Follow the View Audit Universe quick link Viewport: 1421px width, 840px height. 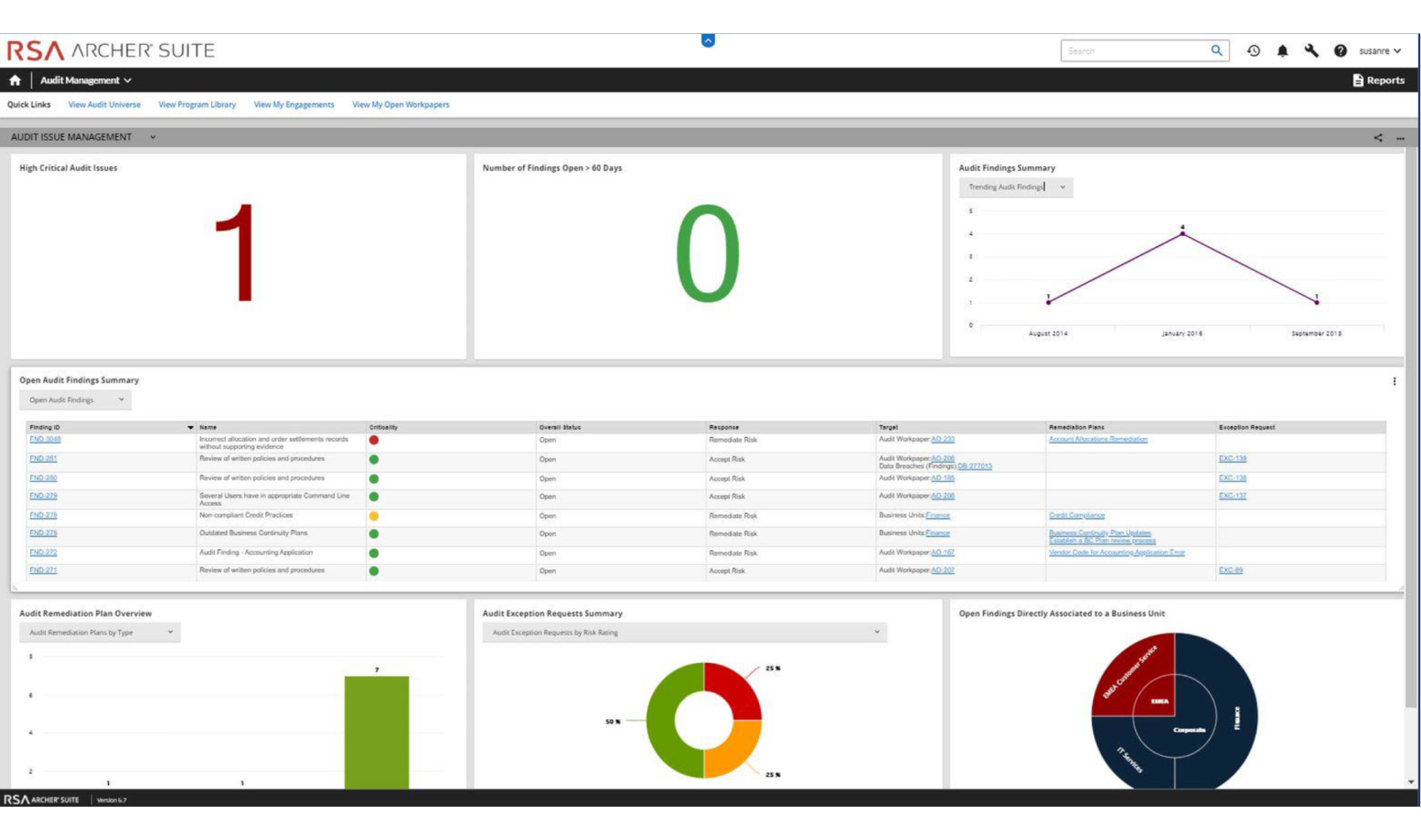point(104,105)
